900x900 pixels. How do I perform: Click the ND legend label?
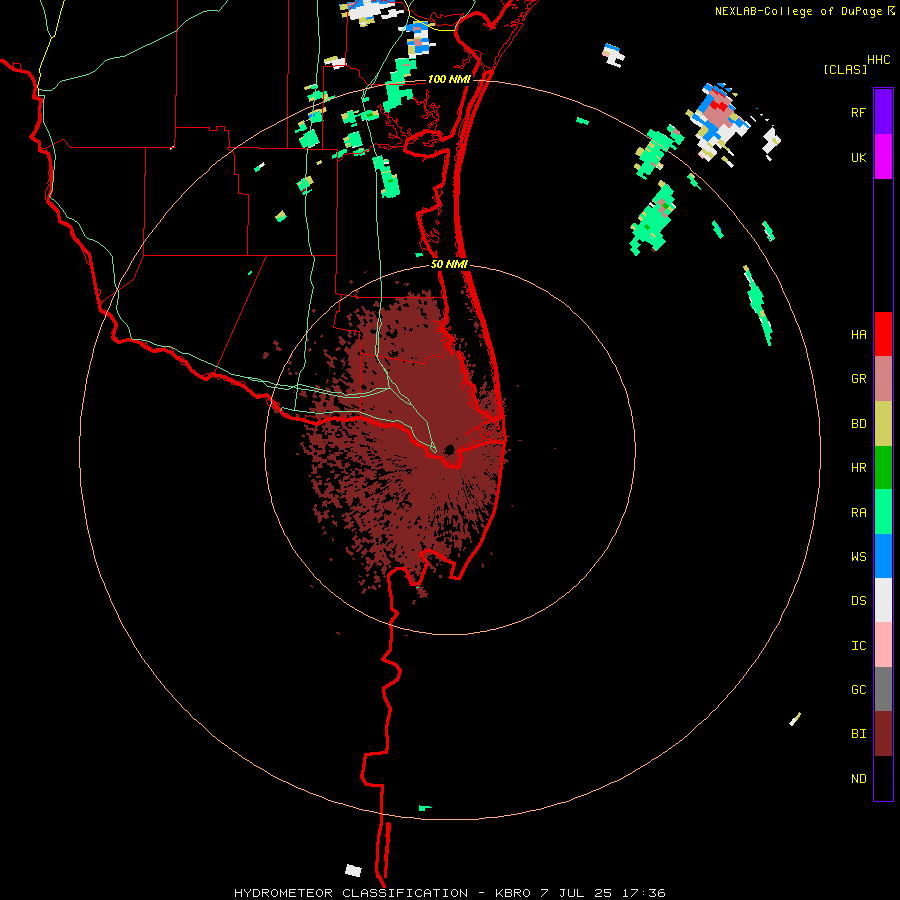[858, 779]
